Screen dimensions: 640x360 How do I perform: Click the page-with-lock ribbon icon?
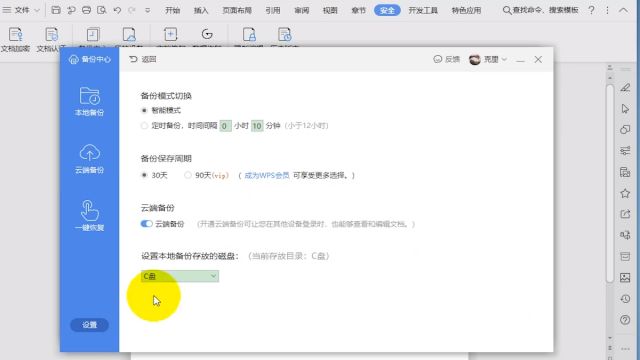[x=249, y=35]
